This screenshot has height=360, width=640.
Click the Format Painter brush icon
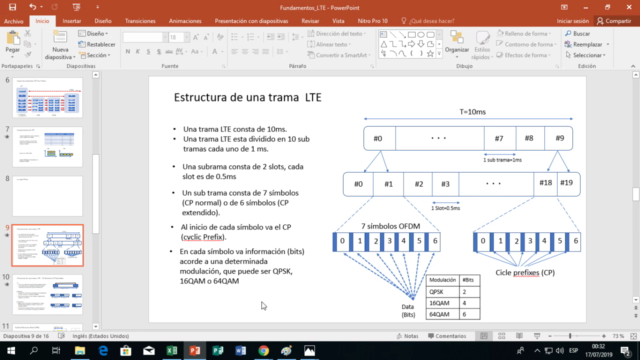(x=28, y=54)
